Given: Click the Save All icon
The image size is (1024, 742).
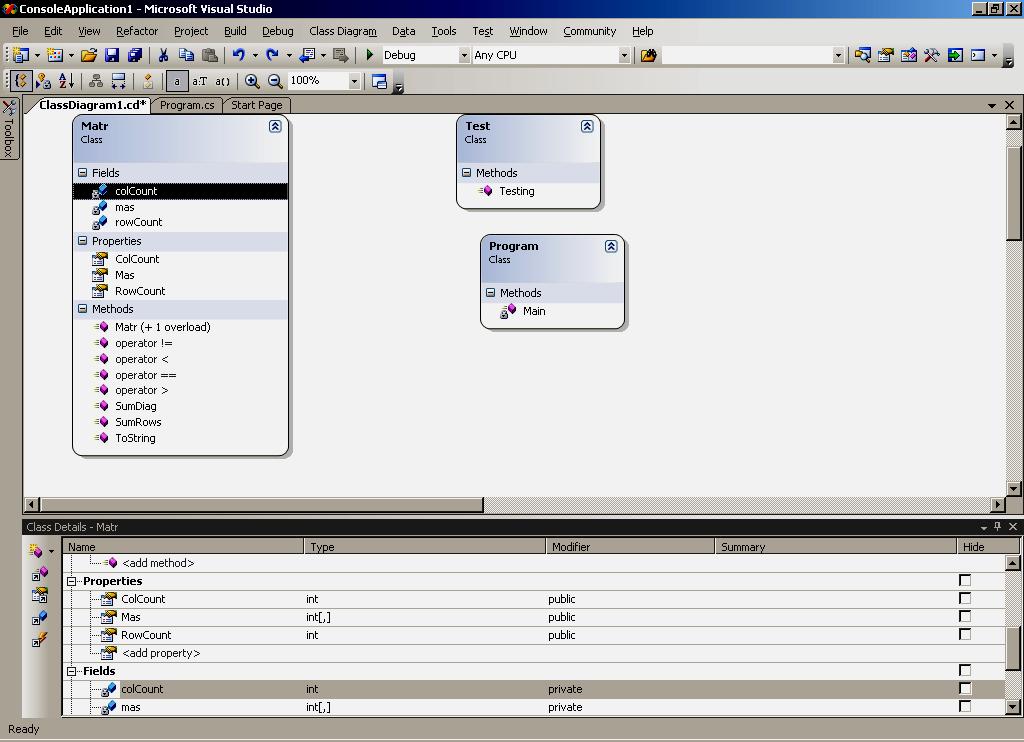Looking at the screenshot, I should coord(135,56).
